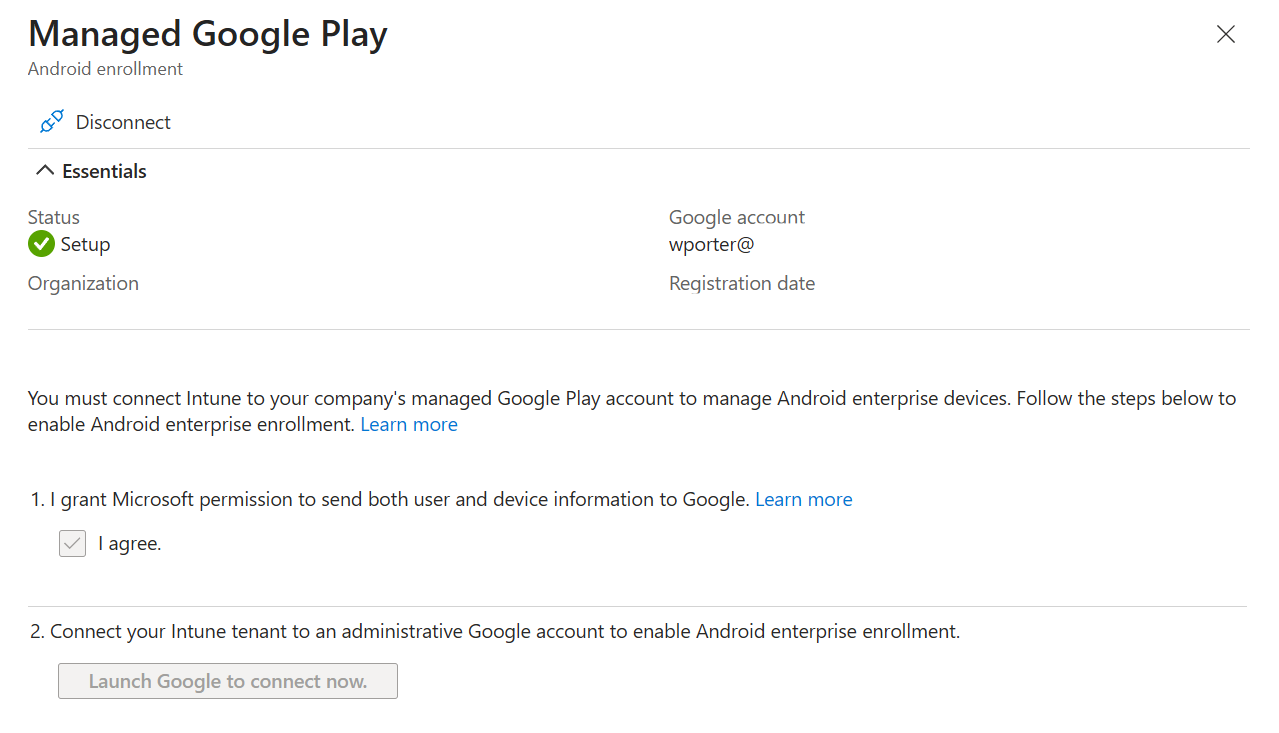The image size is (1279, 733).
Task: Click the Registration date field label
Action: pos(742,283)
